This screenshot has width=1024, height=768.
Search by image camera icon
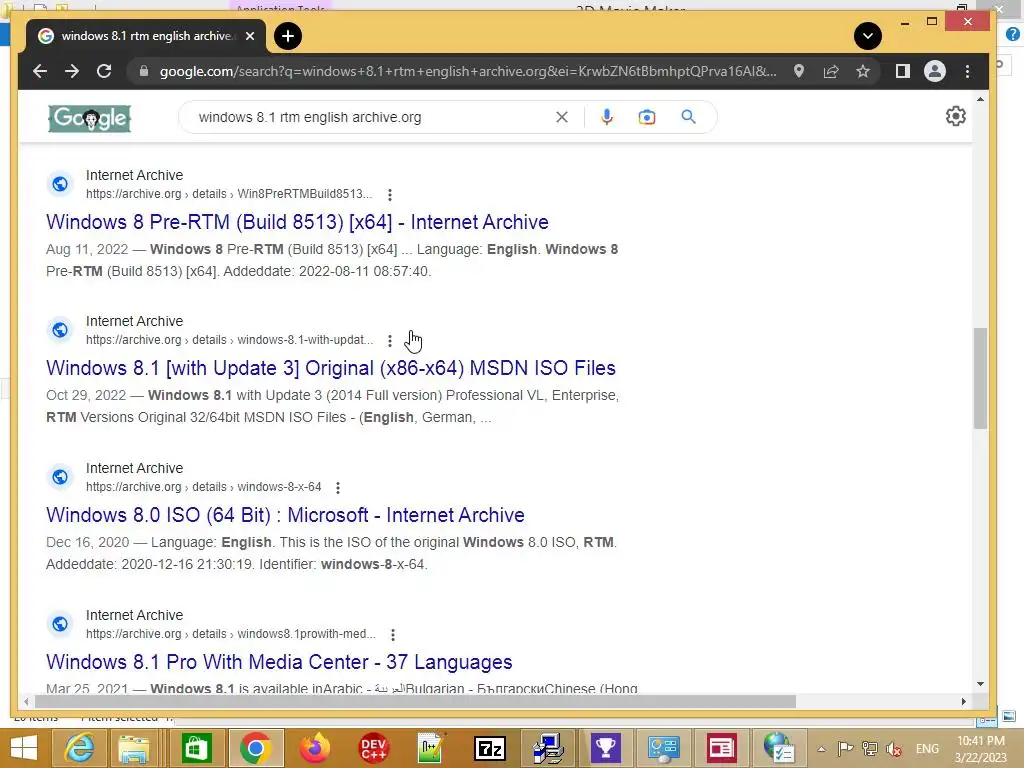(x=647, y=117)
